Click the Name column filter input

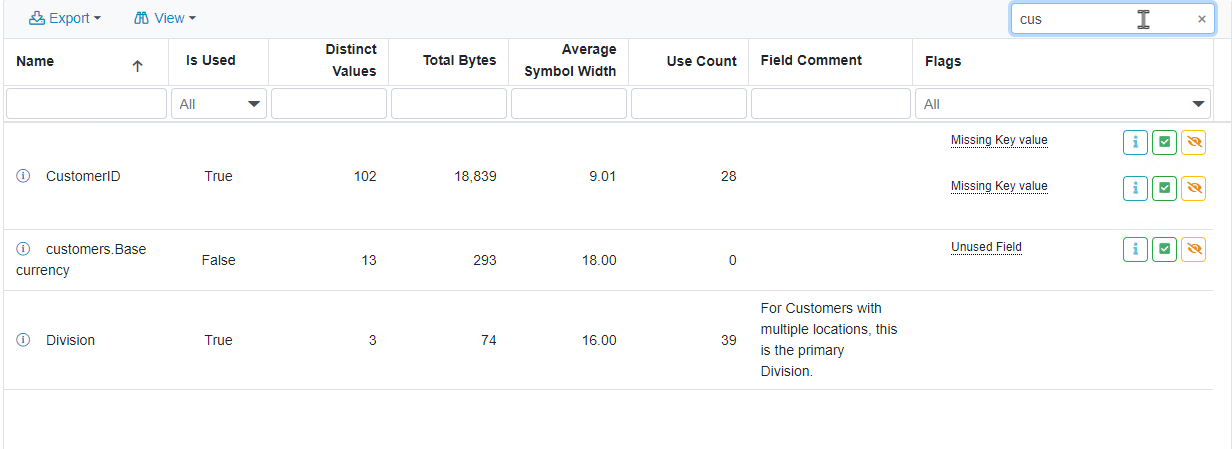tap(86, 104)
